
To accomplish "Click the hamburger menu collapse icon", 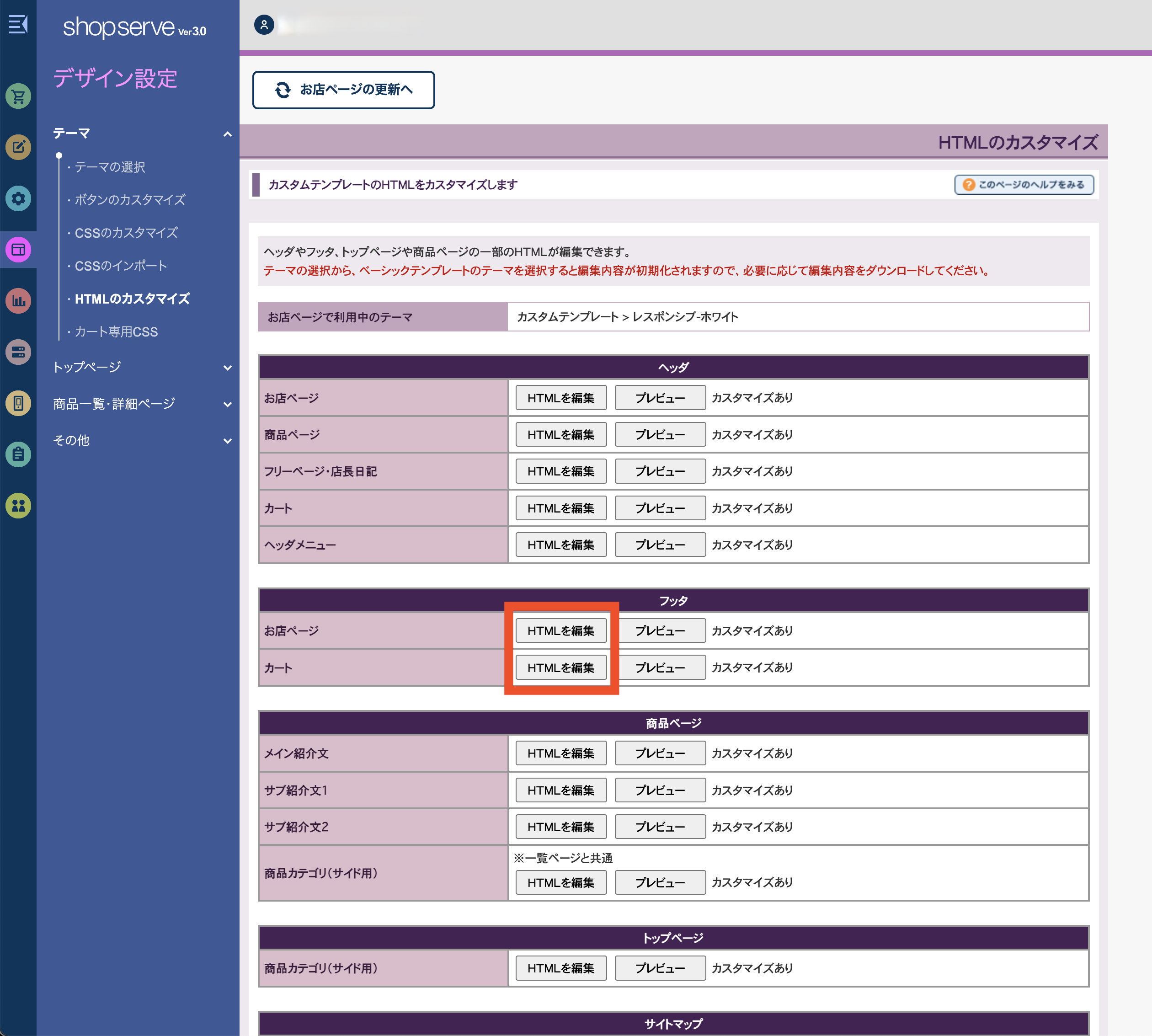I will point(18,24).
